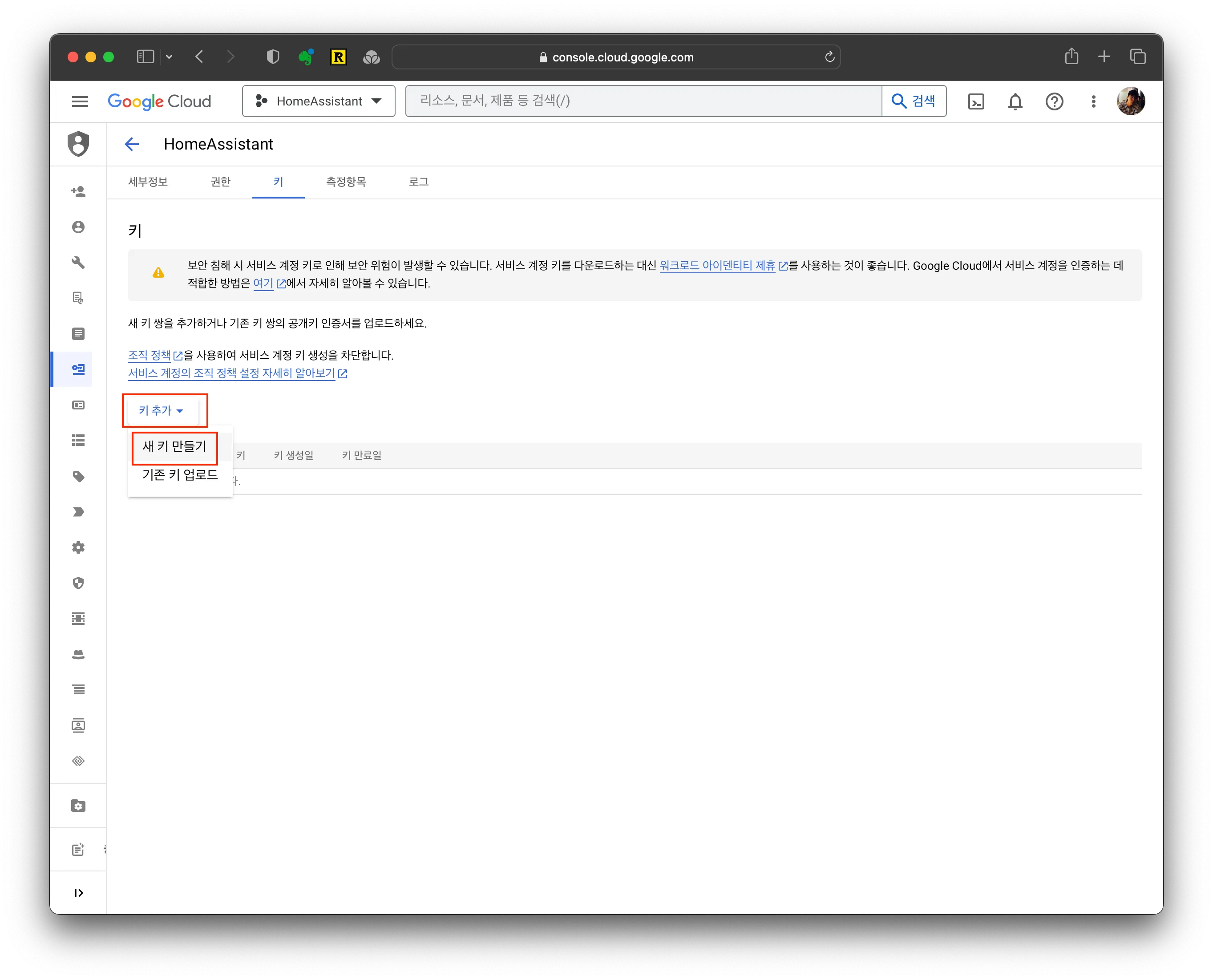Choose 새 키 만들기 from the menu
Image resolution: width=1213 pixels, height=980 pixels.
coord(174,446)
